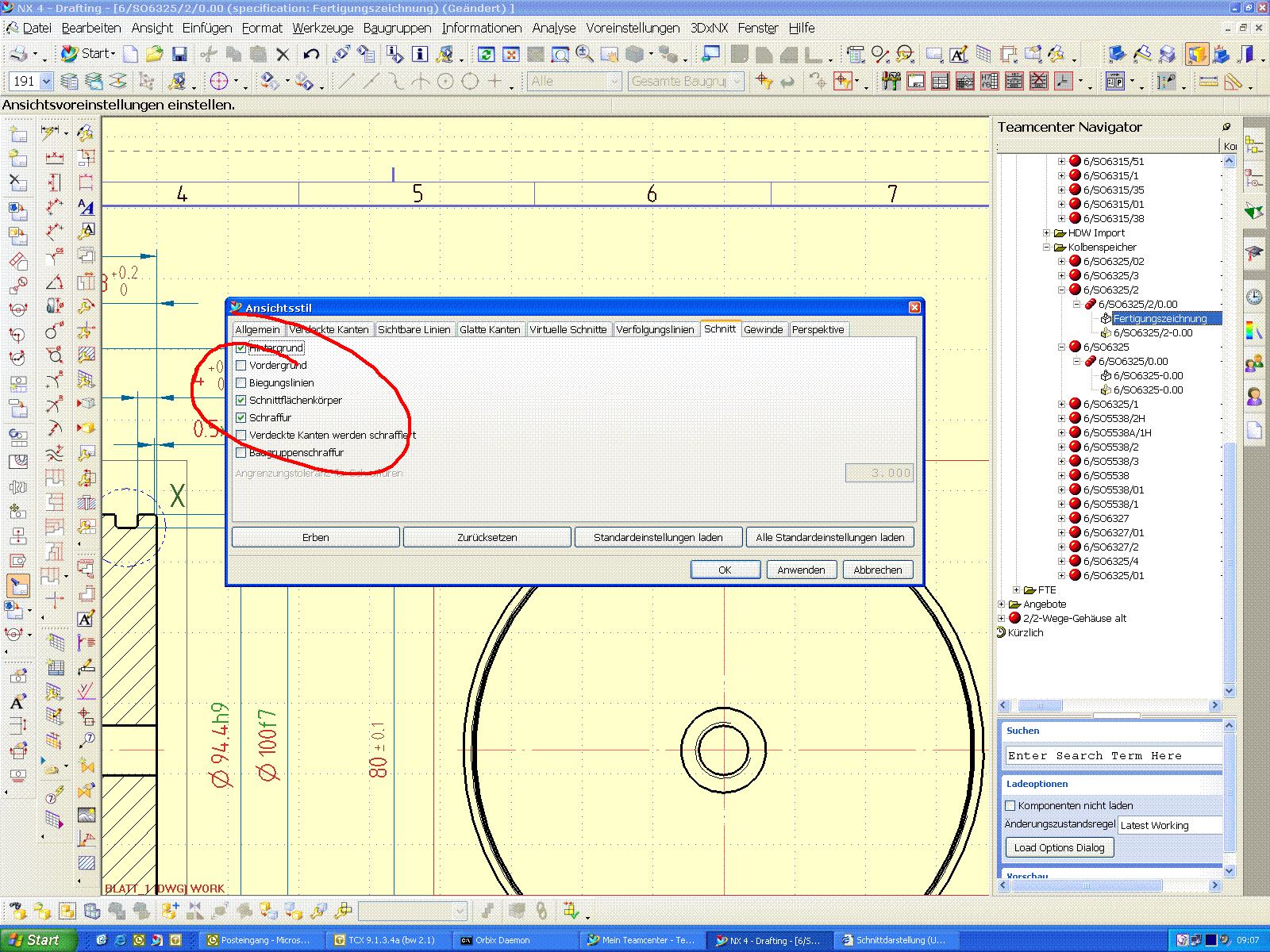This screenshot has width=1270, height=952.
Task: Open the Datei menu
Action: (x=37, y=28)
